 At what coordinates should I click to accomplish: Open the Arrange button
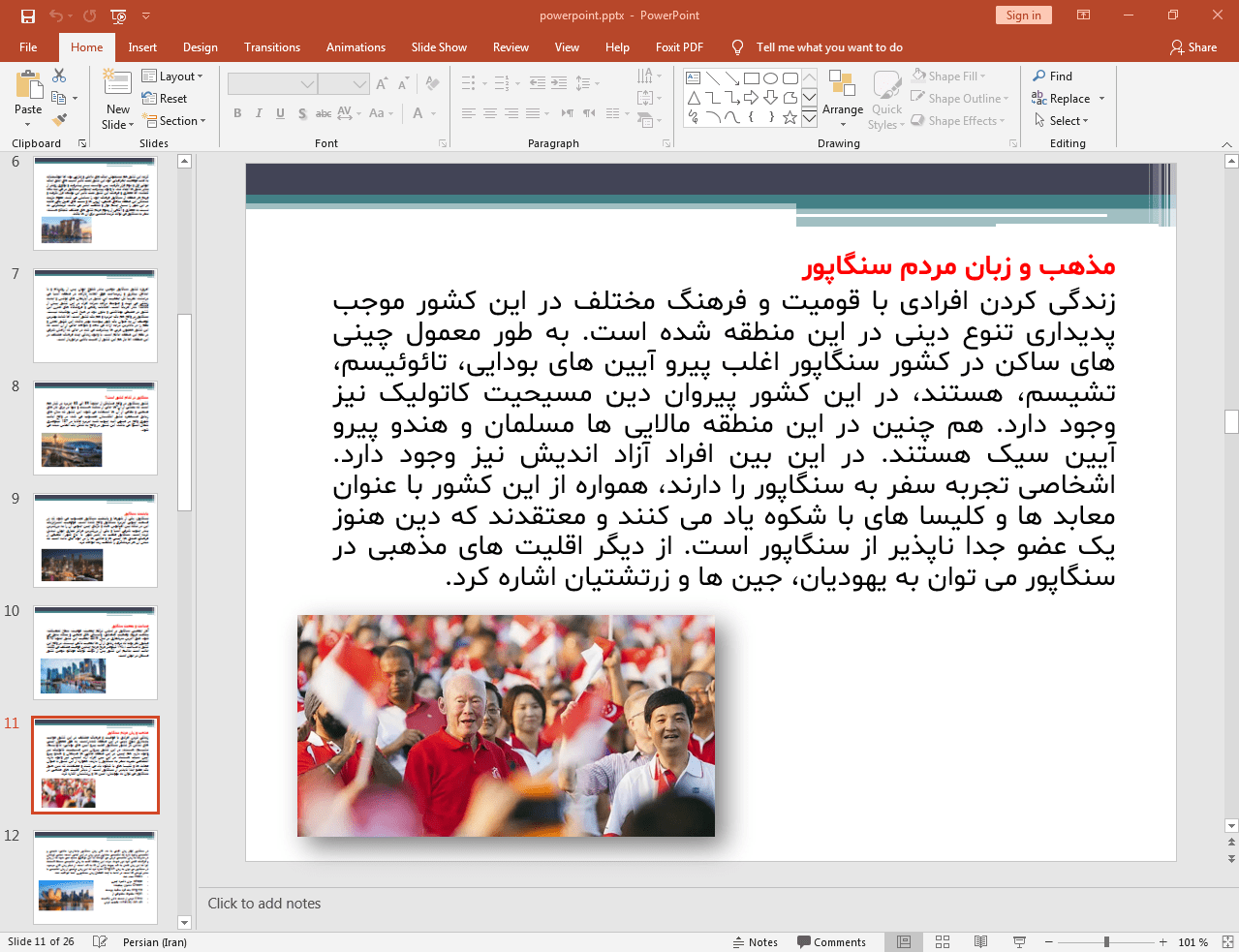click(x=843, y=99)
